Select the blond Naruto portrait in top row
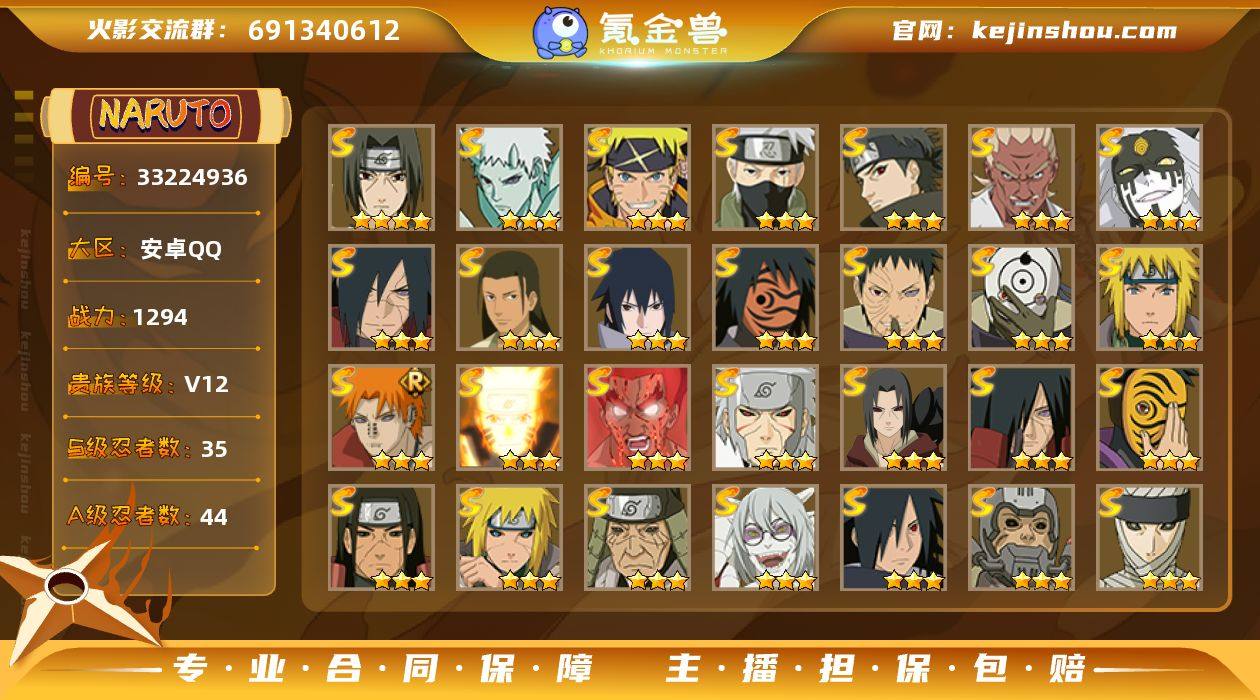Viewport: 1260px width, 700px height. click(637, 178)
